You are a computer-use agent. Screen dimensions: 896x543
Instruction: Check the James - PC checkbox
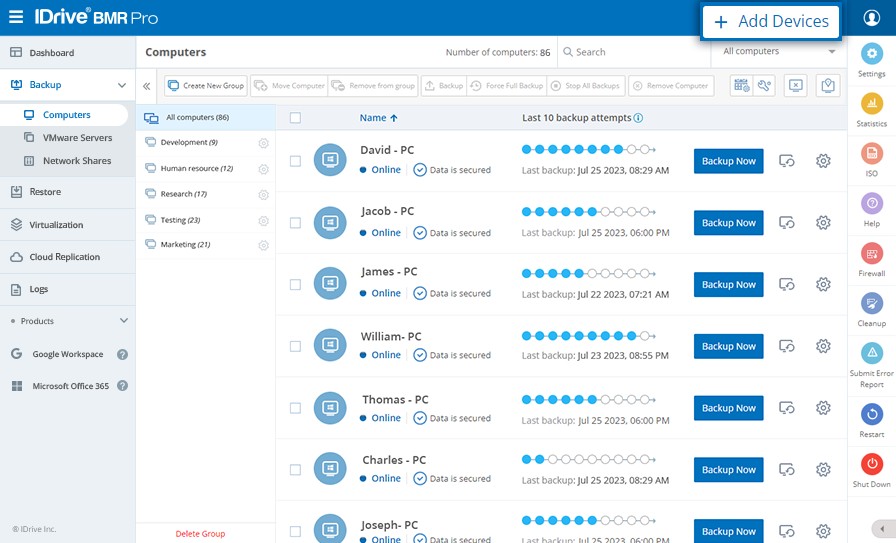[295, 284]
